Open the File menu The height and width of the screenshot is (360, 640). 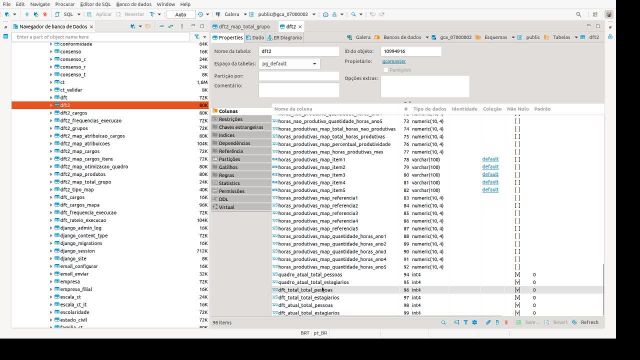(x=7, y=4)
